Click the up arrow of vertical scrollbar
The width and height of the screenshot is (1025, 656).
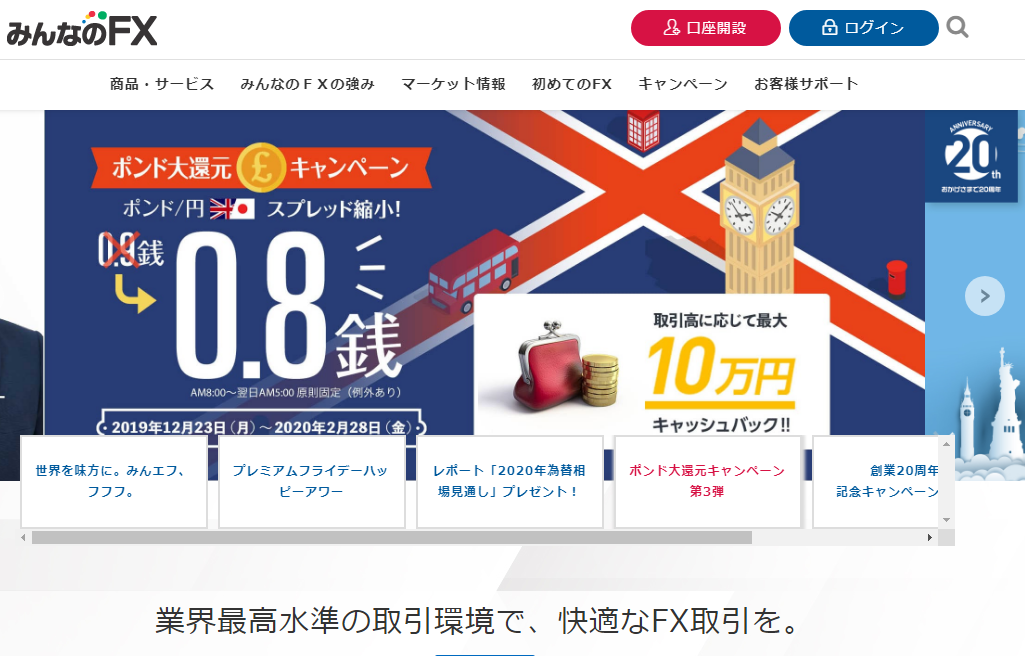coord(946,444)
